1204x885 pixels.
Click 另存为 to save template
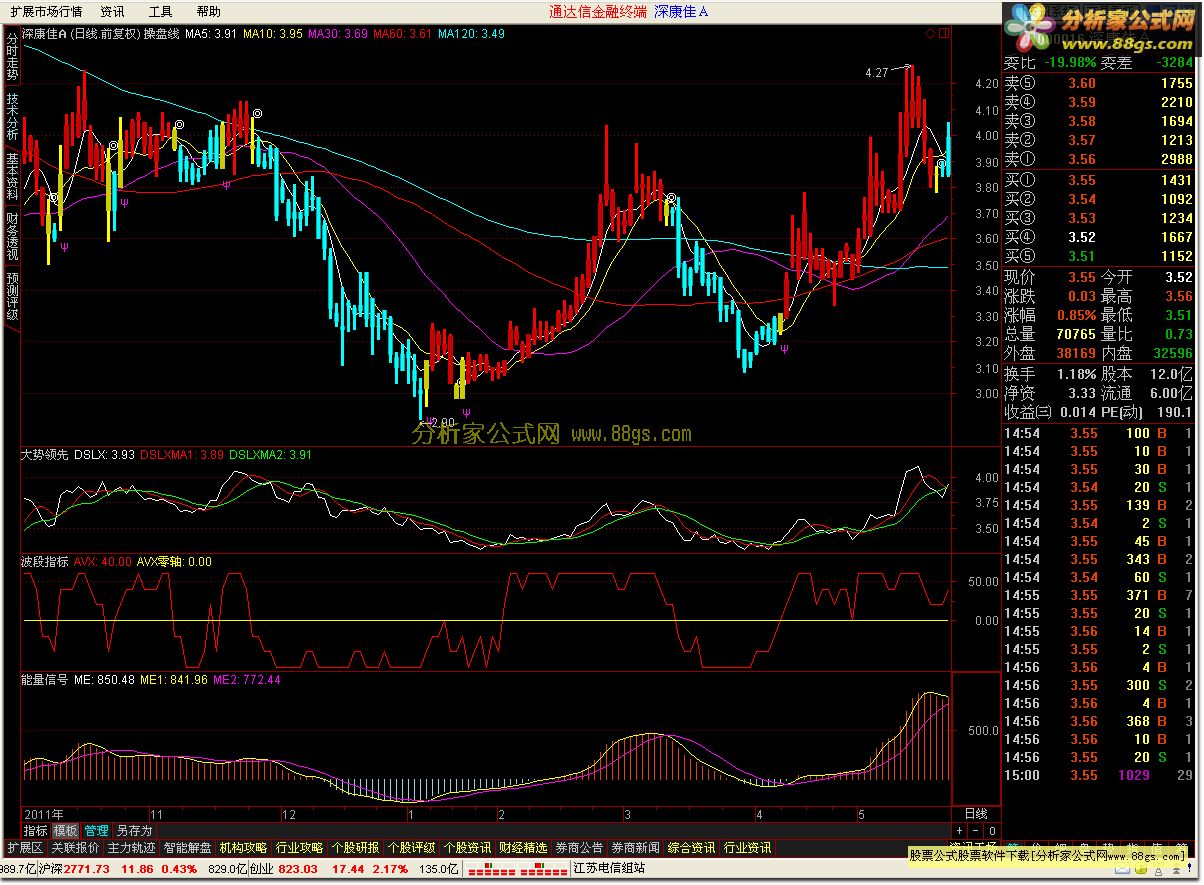click(134, 830)
